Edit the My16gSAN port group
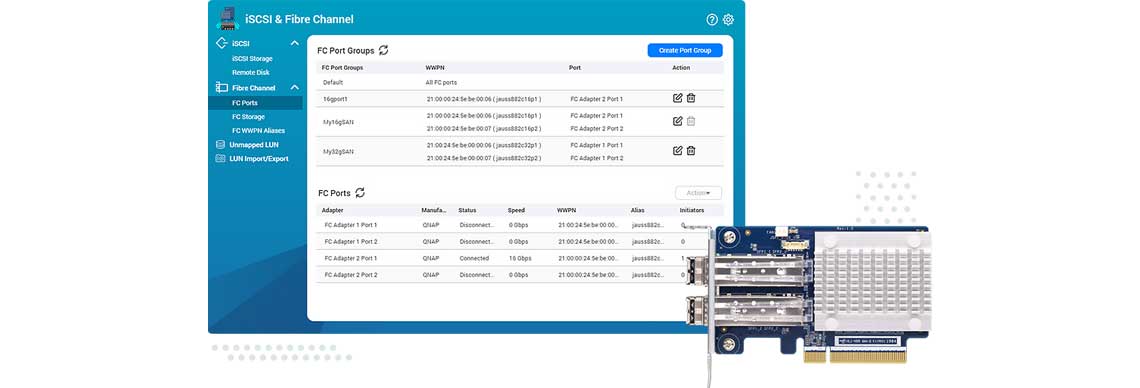Screen dimensions: 1140x388 (x=678, y=121)
